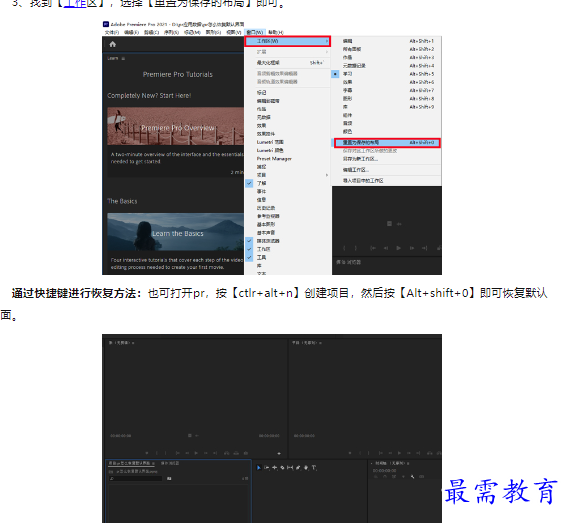The image size is (566, 523).
Task: Select the Track Select Forward tool
Action: [x=267, y=467]
